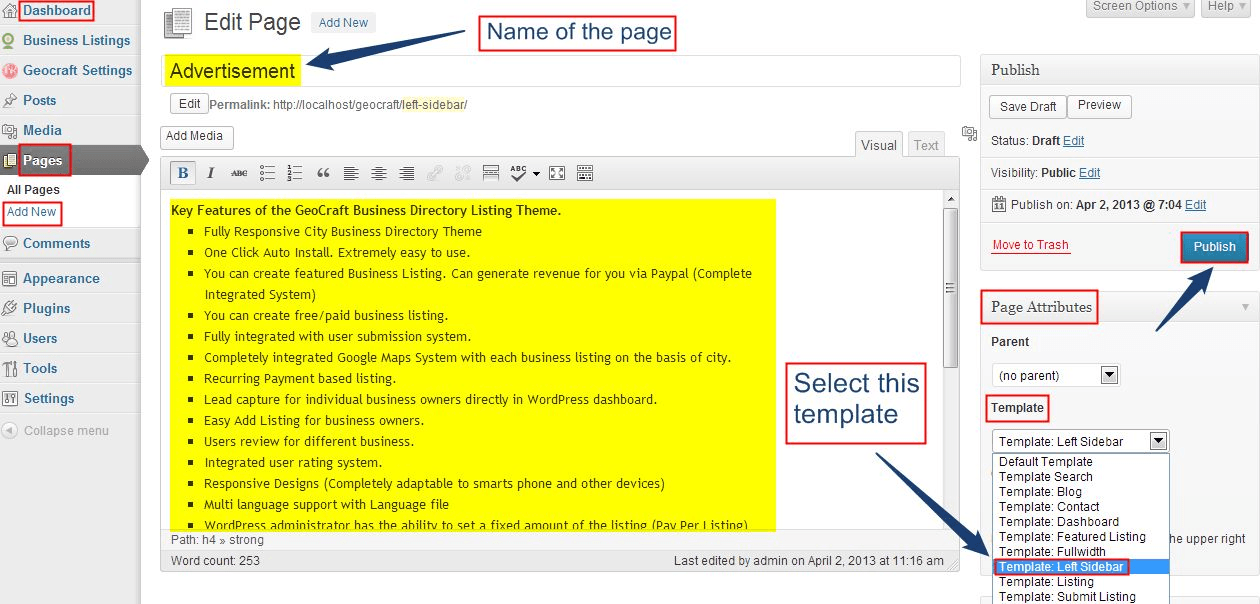Align text left
This screenshot has width=1260, height=604.
[351, 173]
